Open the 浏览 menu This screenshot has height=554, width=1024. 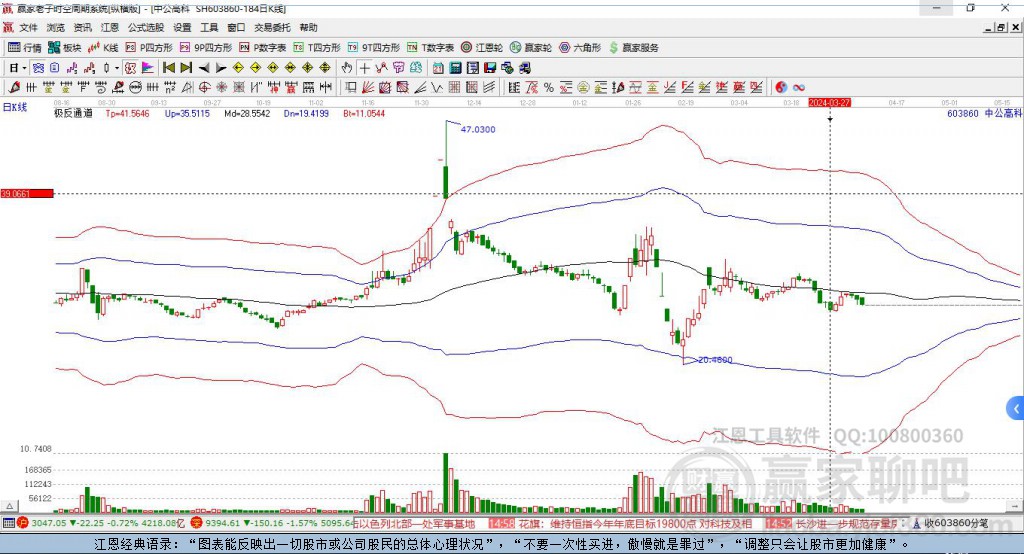click(x=56, y=27)
